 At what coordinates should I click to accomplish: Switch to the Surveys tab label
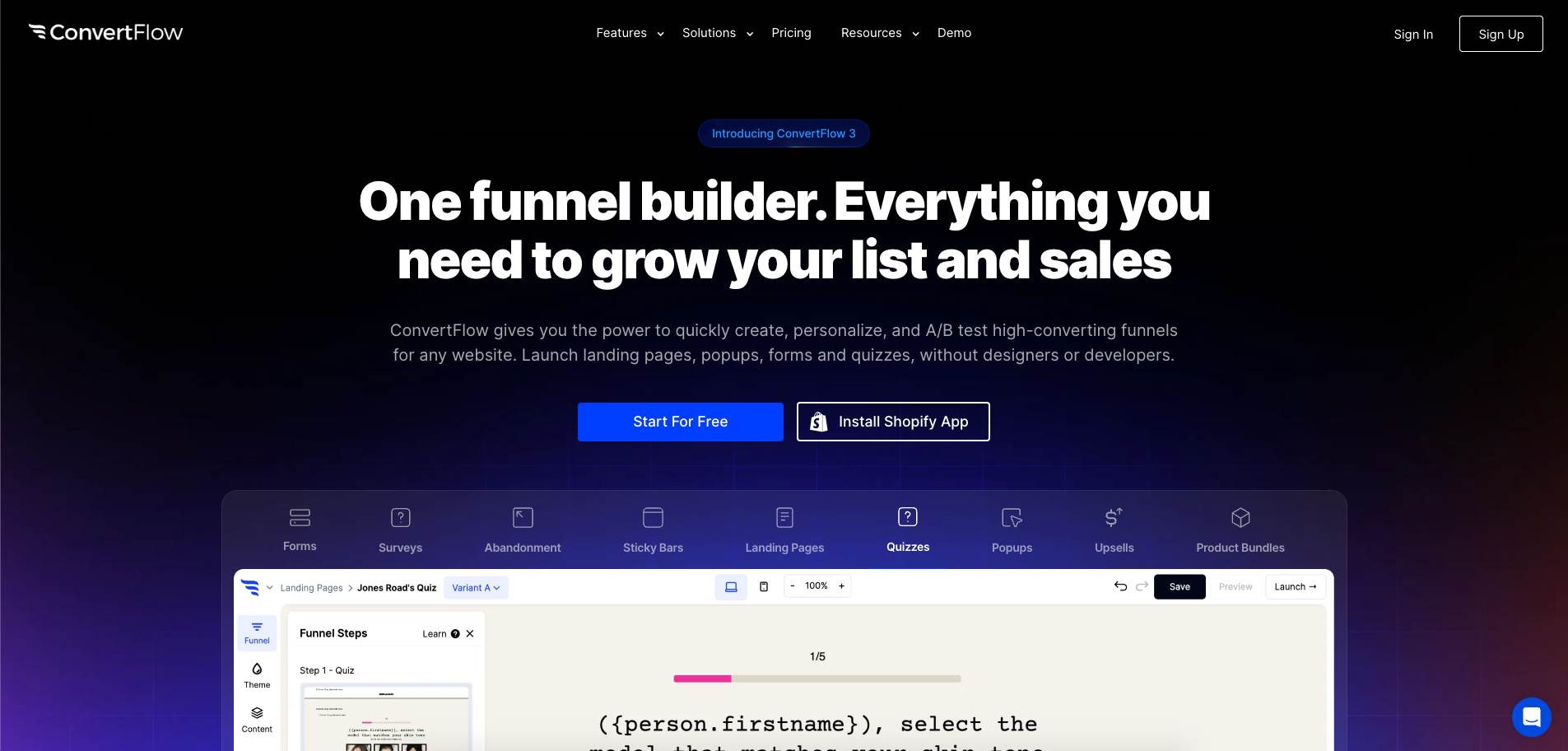pyautogui.click(x=400, y=548)
